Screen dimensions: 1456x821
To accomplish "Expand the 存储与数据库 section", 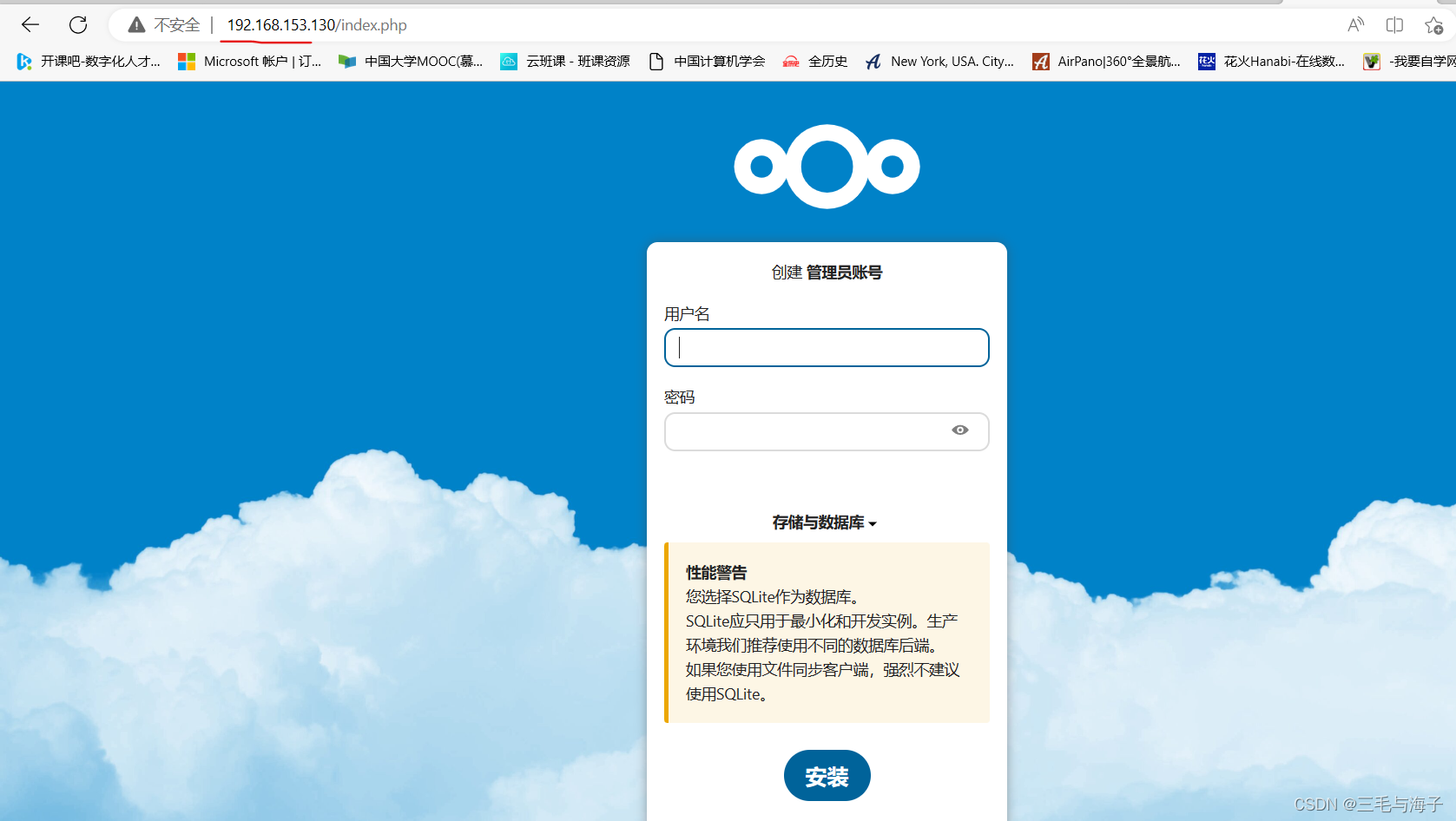I will (x=825, y=522).
